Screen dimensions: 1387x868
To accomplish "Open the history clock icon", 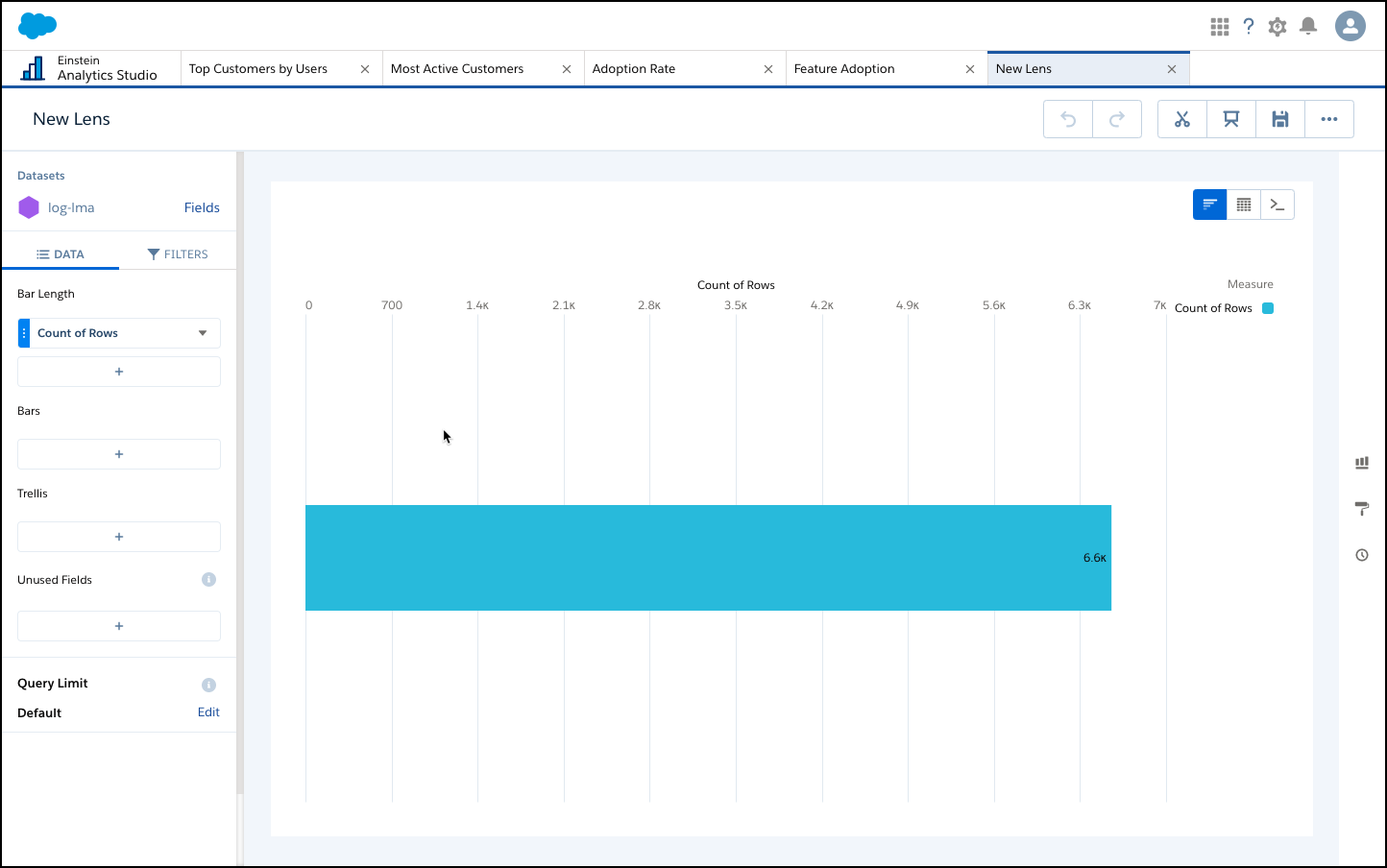I will point(1361,555).
